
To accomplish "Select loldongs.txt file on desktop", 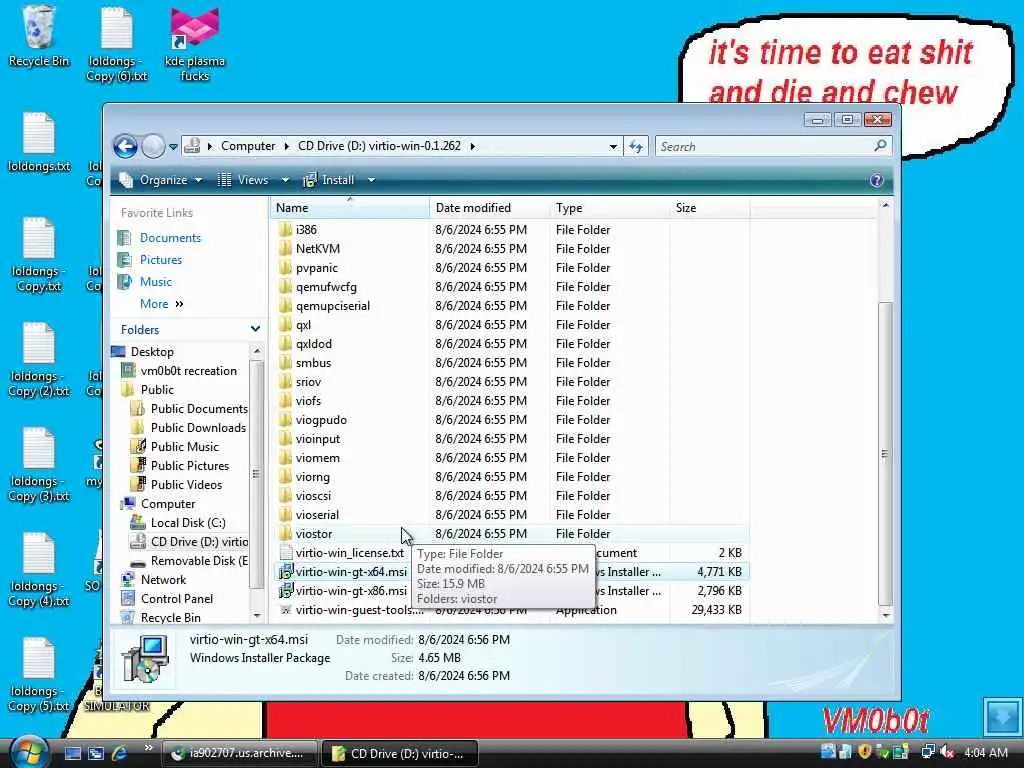I will pos(39,142).
